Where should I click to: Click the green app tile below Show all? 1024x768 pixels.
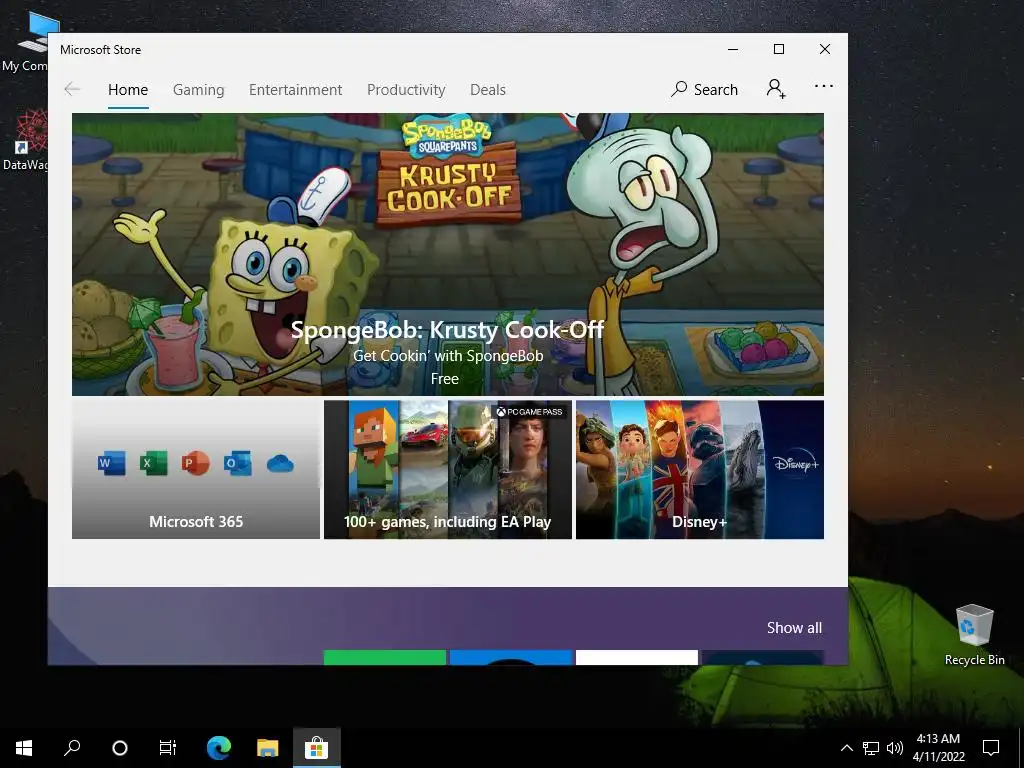[385, 657]
